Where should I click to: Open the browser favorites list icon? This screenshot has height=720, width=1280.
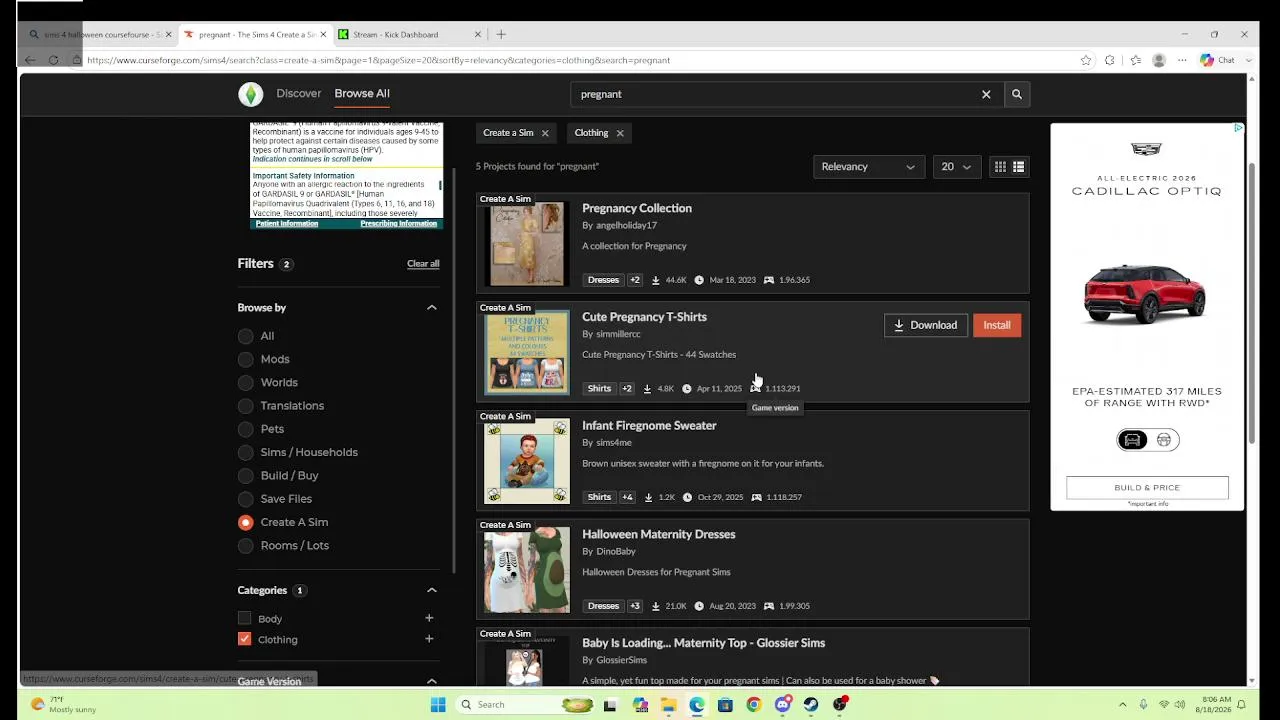(1135, 60)
